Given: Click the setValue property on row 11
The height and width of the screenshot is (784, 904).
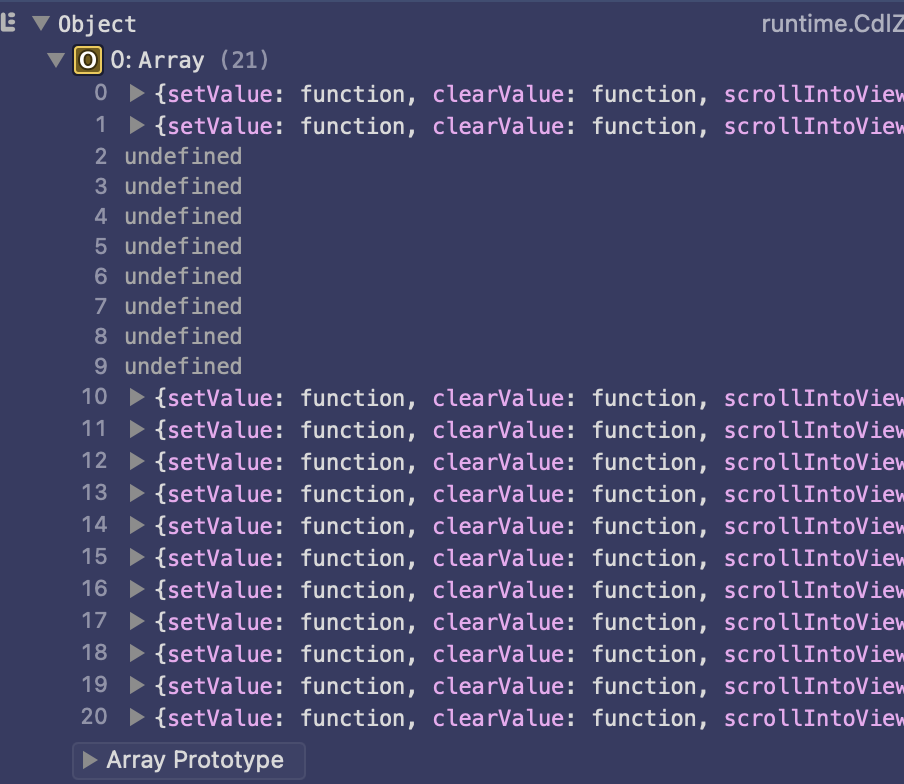Looking at the screenshot, I should 219,430.
